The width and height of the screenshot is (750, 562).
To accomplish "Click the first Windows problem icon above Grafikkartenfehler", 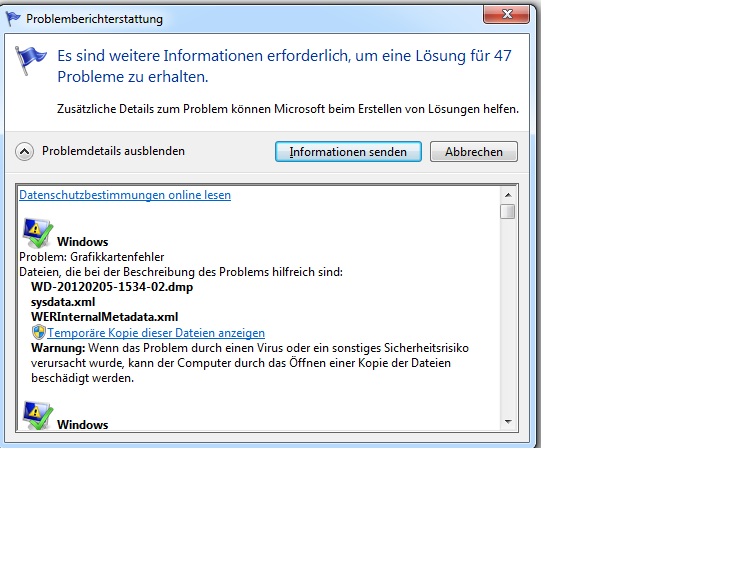I will click(37, 233).
